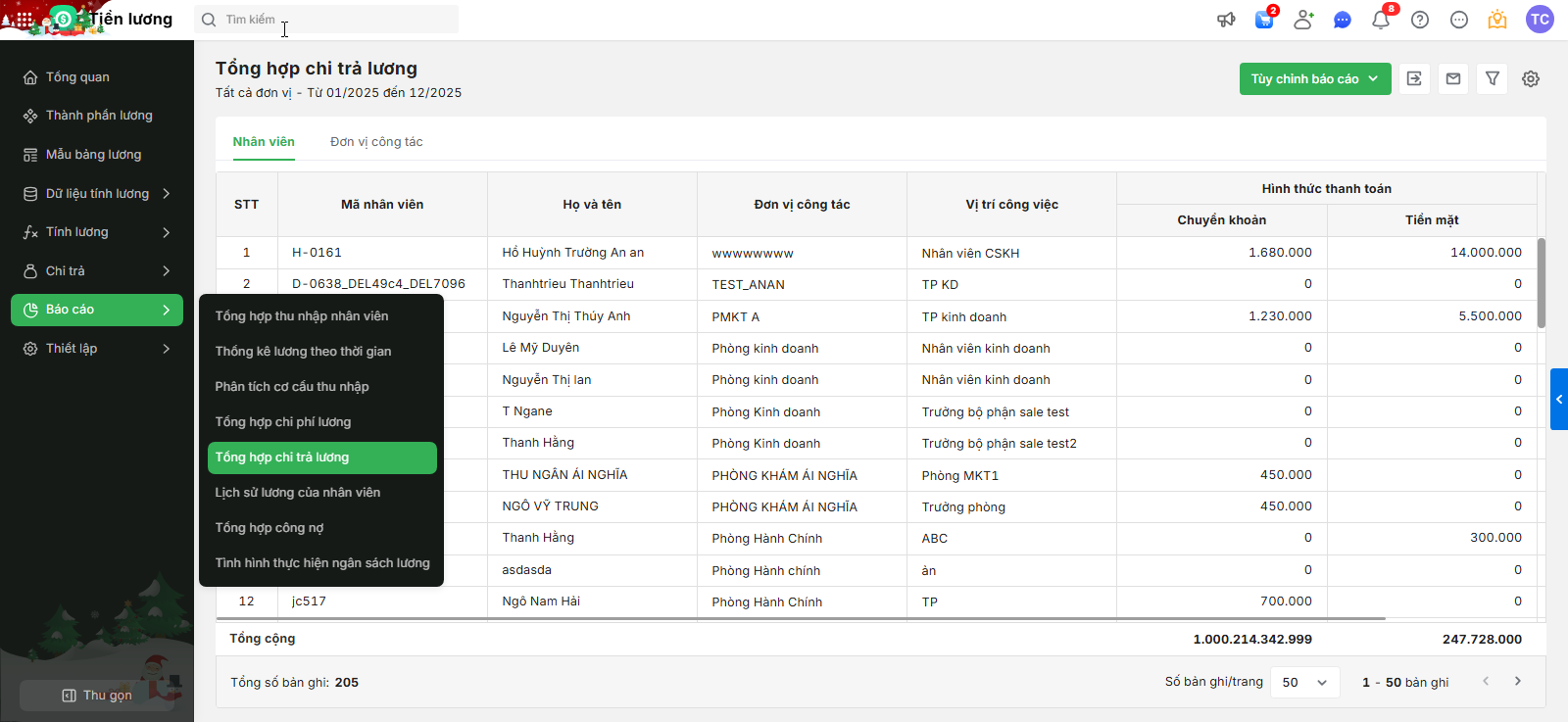The width and height of the screenshot is (1568, 722).
Task: Click the Họ và tên column header
Action: 592,205
